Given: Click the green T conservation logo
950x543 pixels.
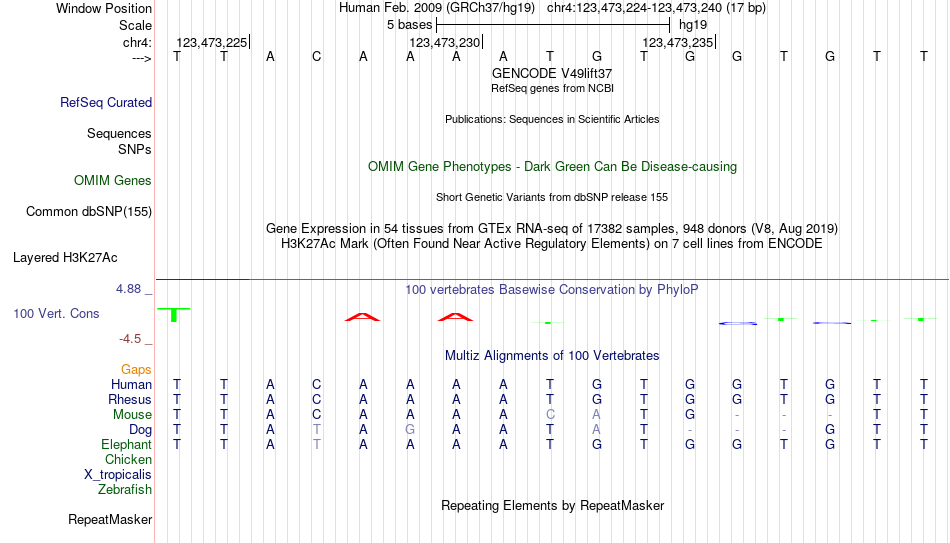Looking at the screenshot, I should (x=174, y=314).
